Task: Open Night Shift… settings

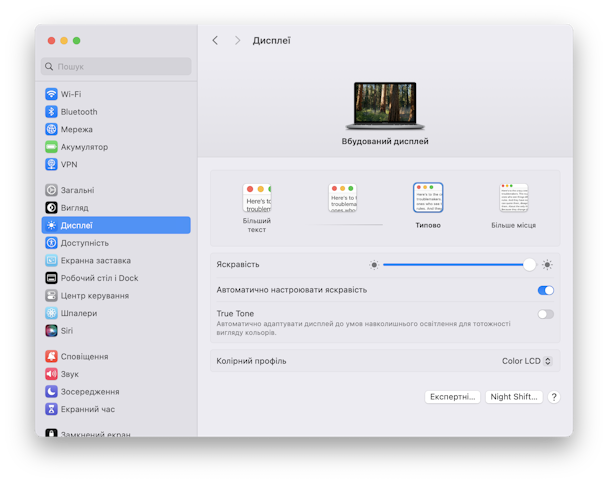Action: (514, 397)
